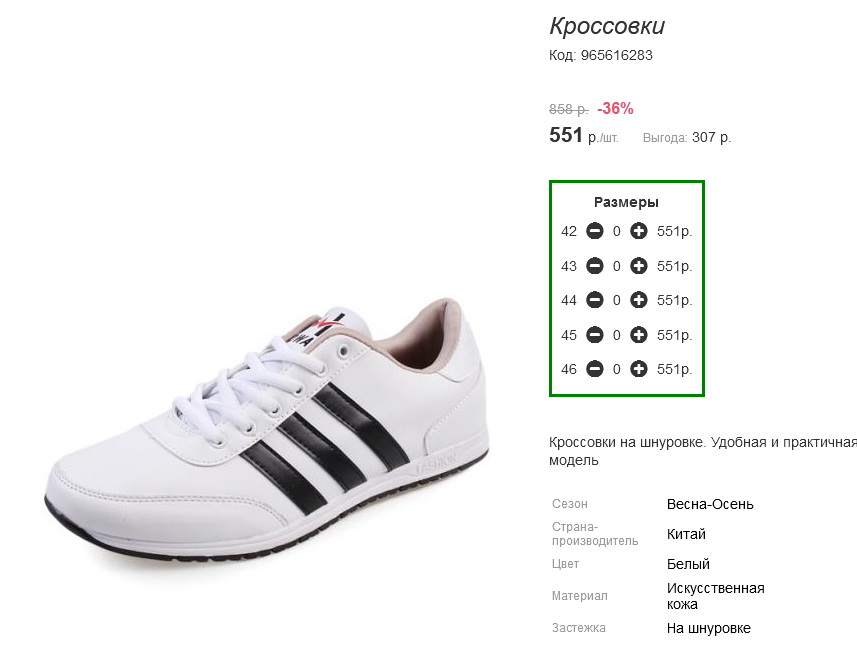Increase quantity for size 42
Image resolution: width=857 pixels, height=672 pixels.
tap(639, 231)
